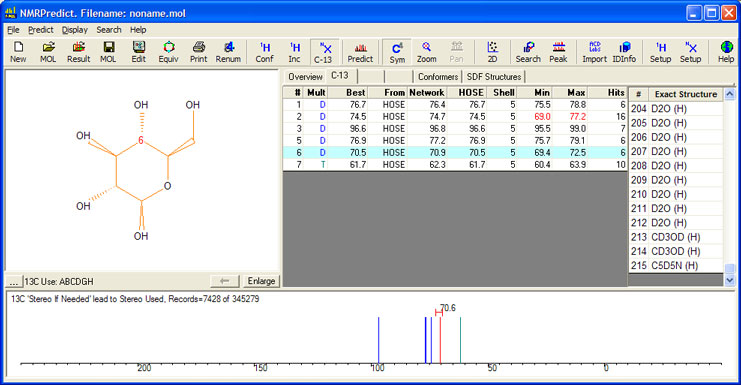Click the HOSE column header
The width and height of the screenshot is (741, 385).
click(467, 93)
